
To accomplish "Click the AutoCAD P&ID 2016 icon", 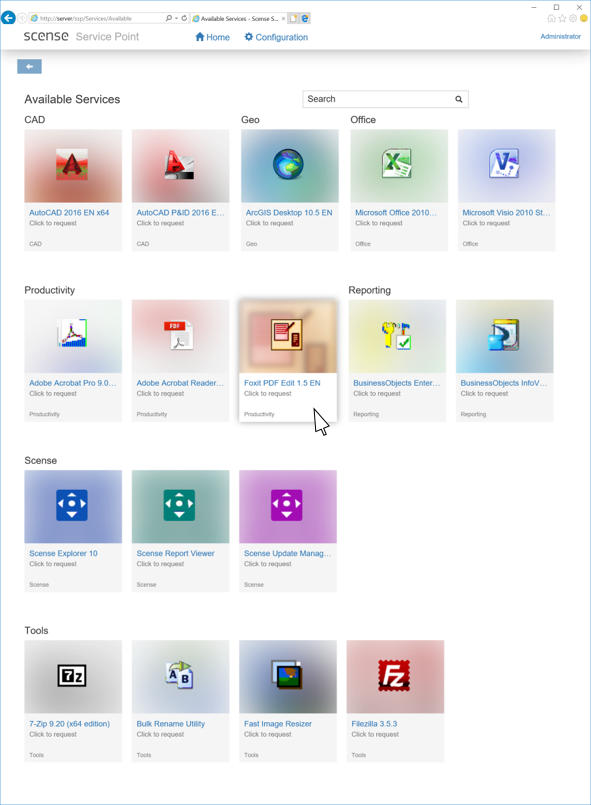I will coord(179,164).
